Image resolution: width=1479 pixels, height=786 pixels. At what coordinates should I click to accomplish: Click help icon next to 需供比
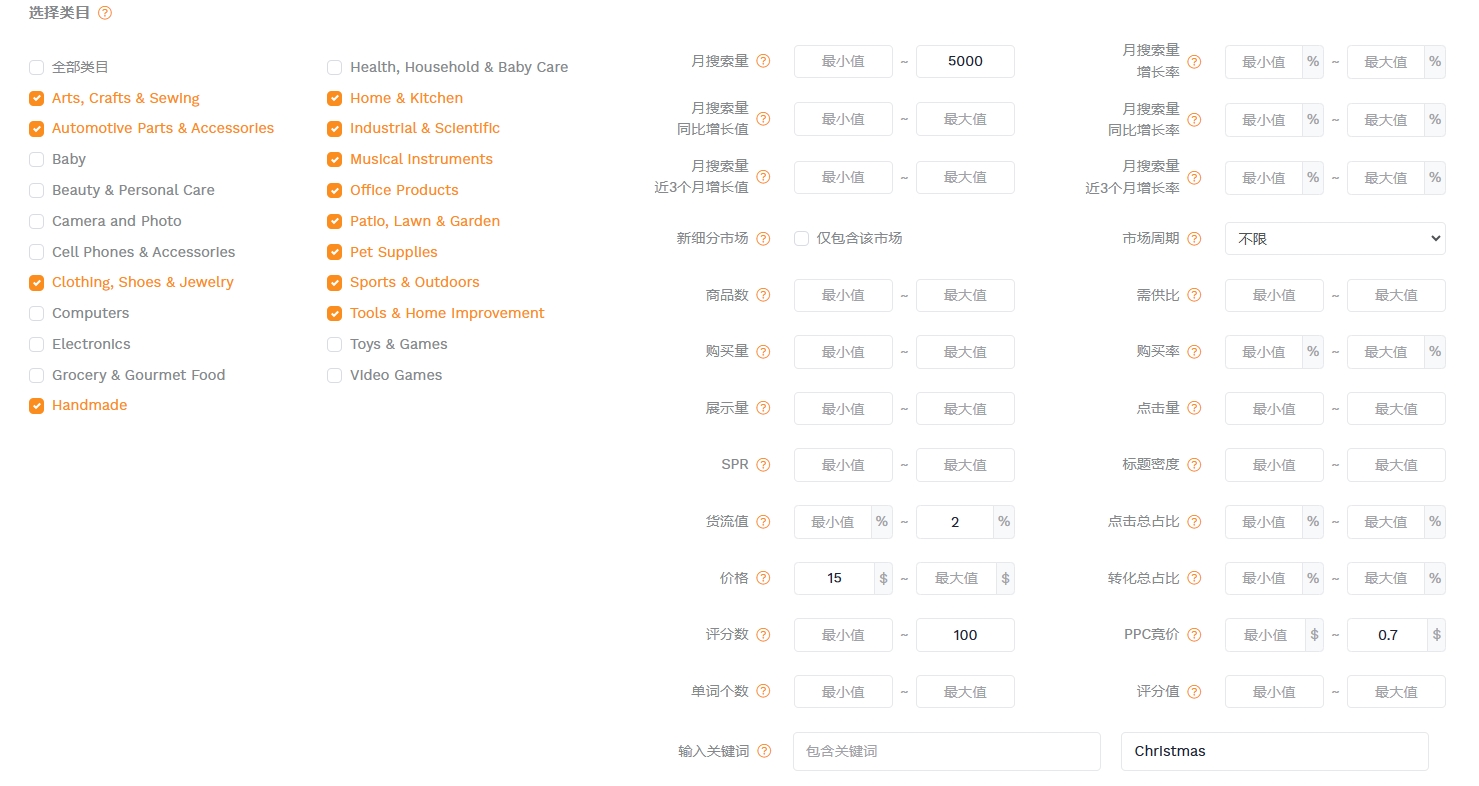pos(1194,295)
